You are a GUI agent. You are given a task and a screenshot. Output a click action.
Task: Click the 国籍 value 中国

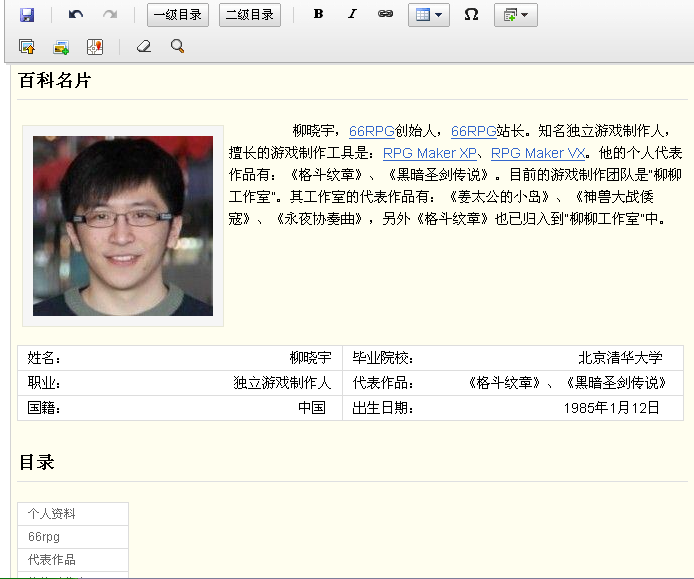point(312,407)
